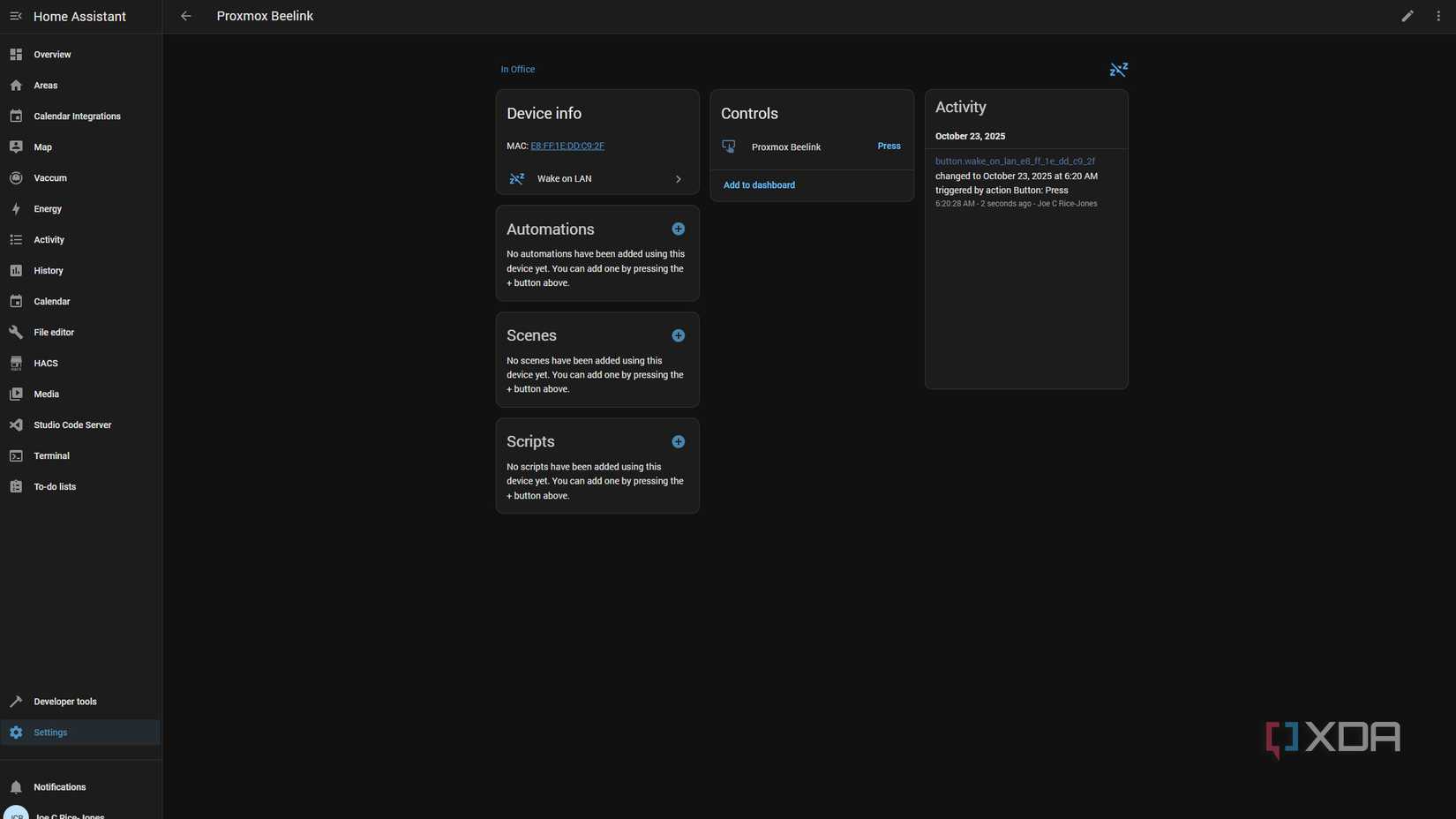The image size is (1456, 819).
Task: Click the Calendar sidebar icon
Action: (x=16, y=302)
